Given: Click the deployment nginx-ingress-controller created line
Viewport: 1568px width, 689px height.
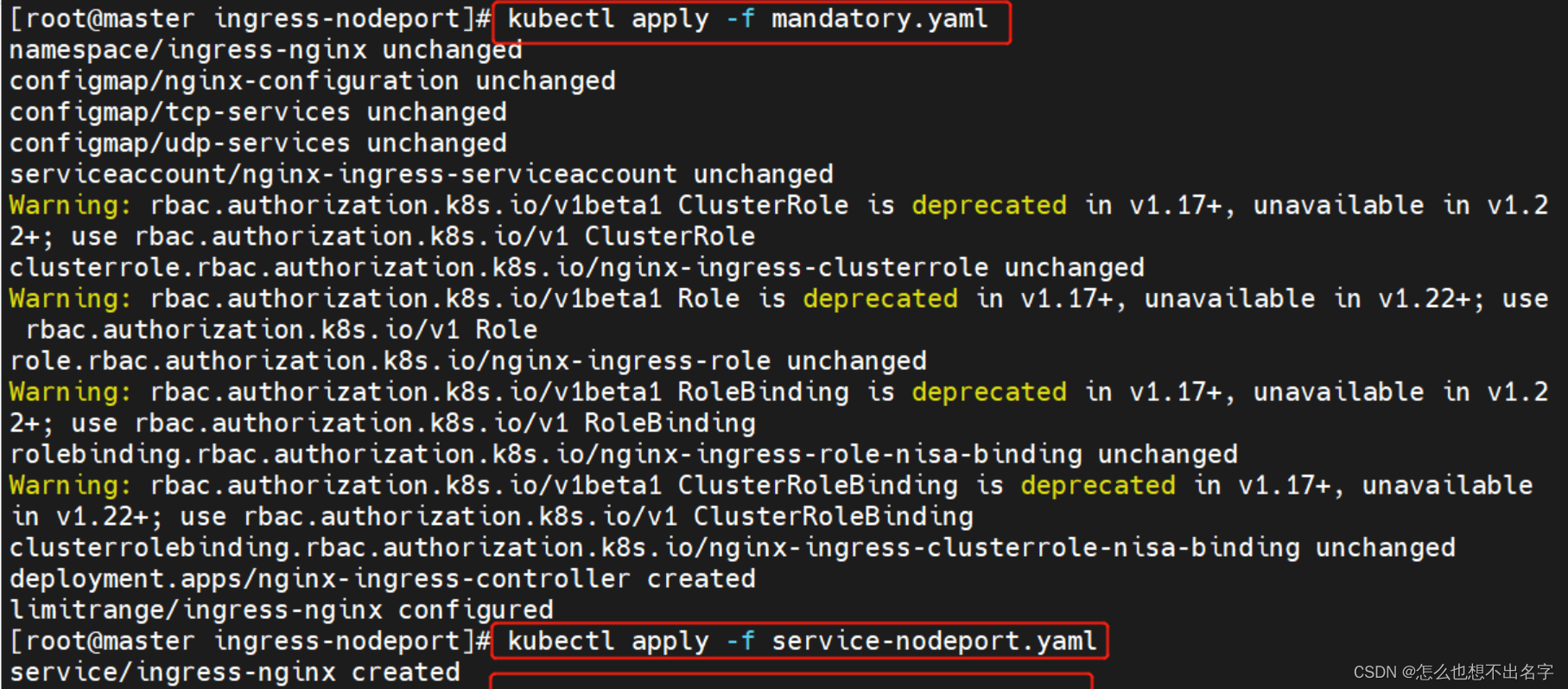Looking at the screenshot, I should tap(383, 579).
